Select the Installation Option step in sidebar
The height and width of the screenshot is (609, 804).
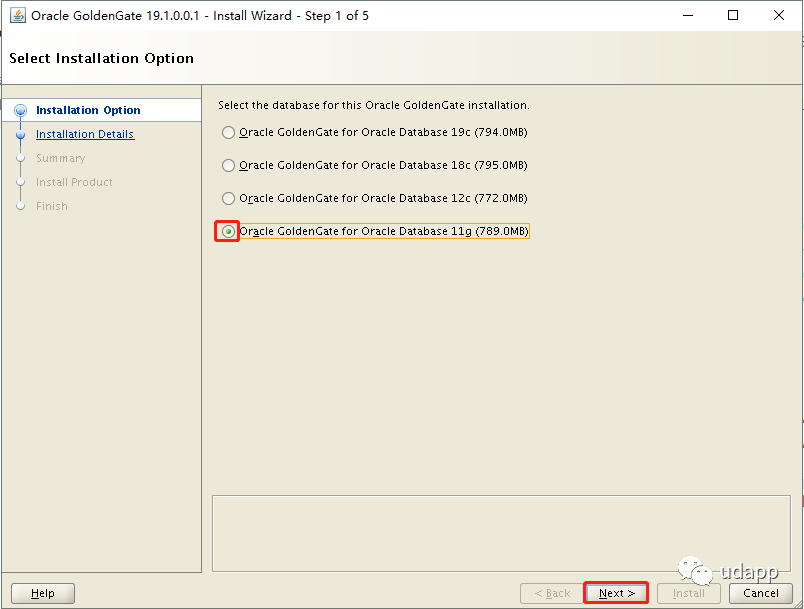[x=88, y=111]
